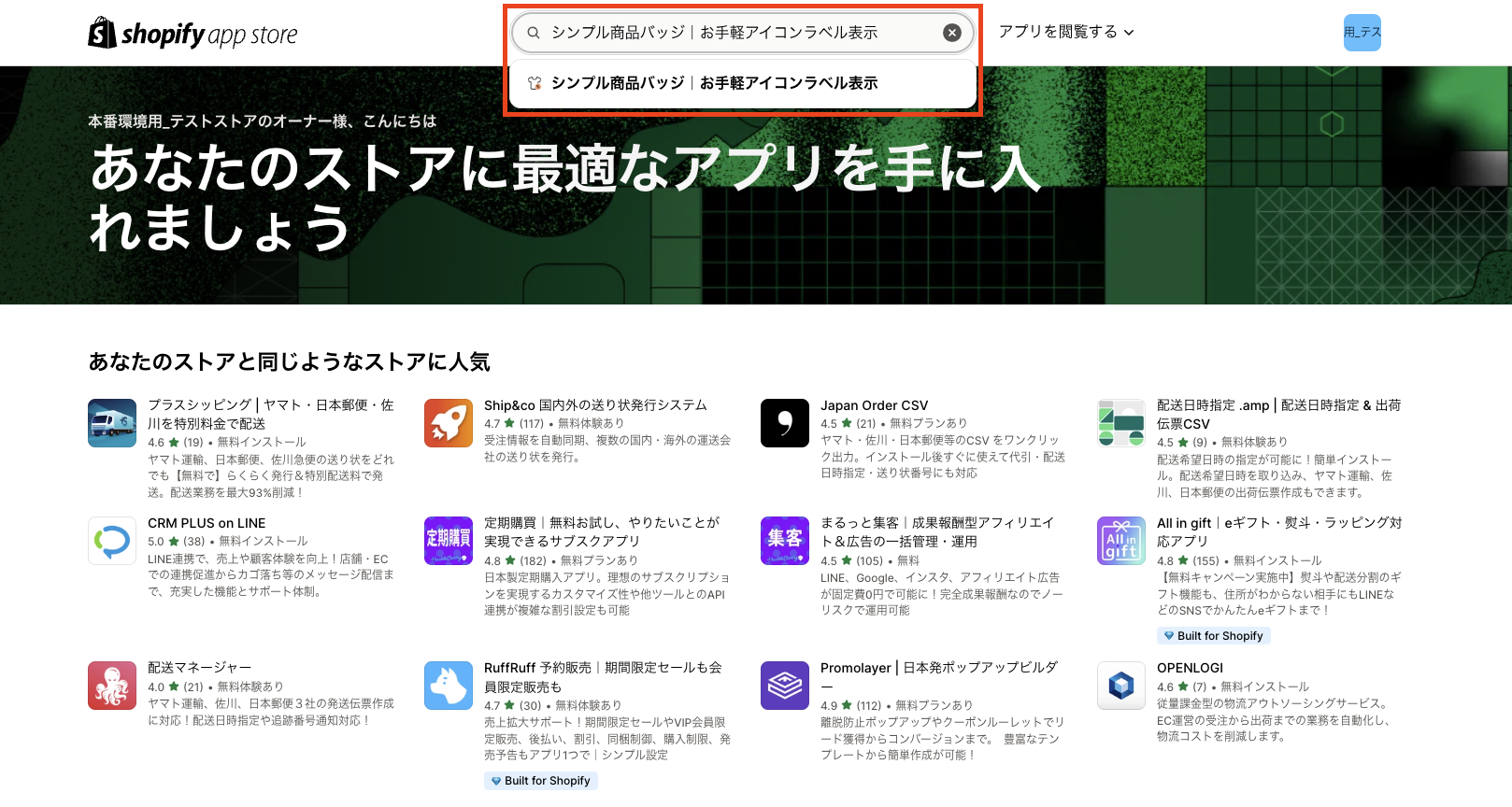Click the OPENLOGI app title link
Image resolution: width=1512 pixels, height=807 pixels.
click(x=1190, y=668)
